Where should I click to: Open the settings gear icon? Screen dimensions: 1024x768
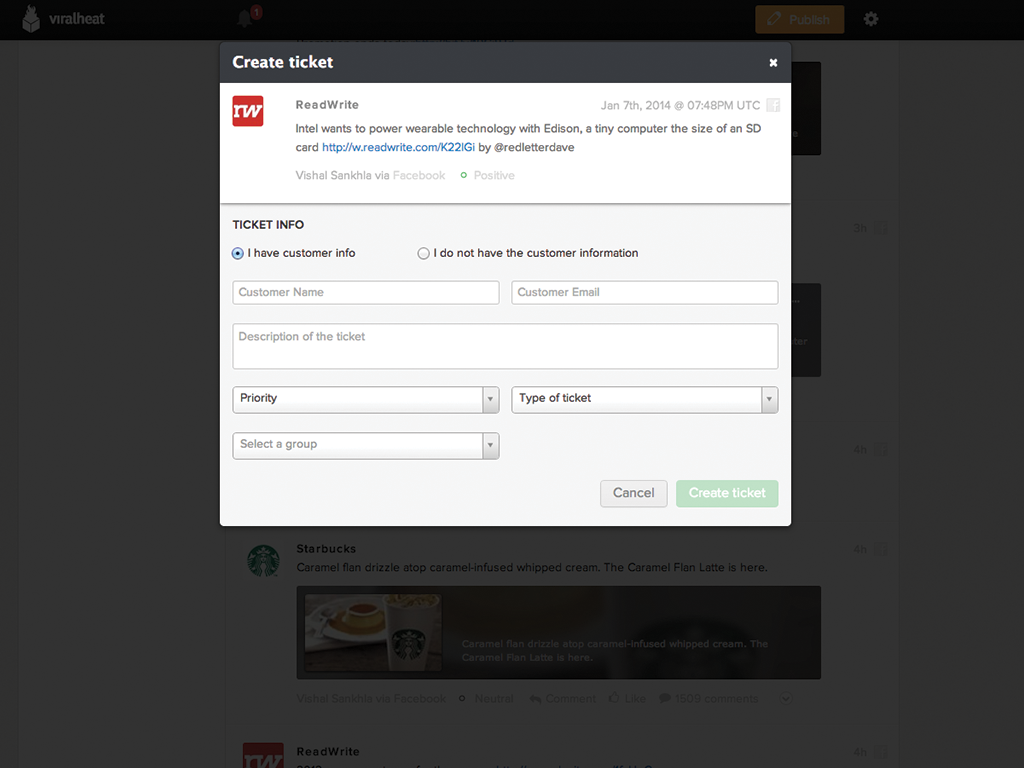(871, 19)
